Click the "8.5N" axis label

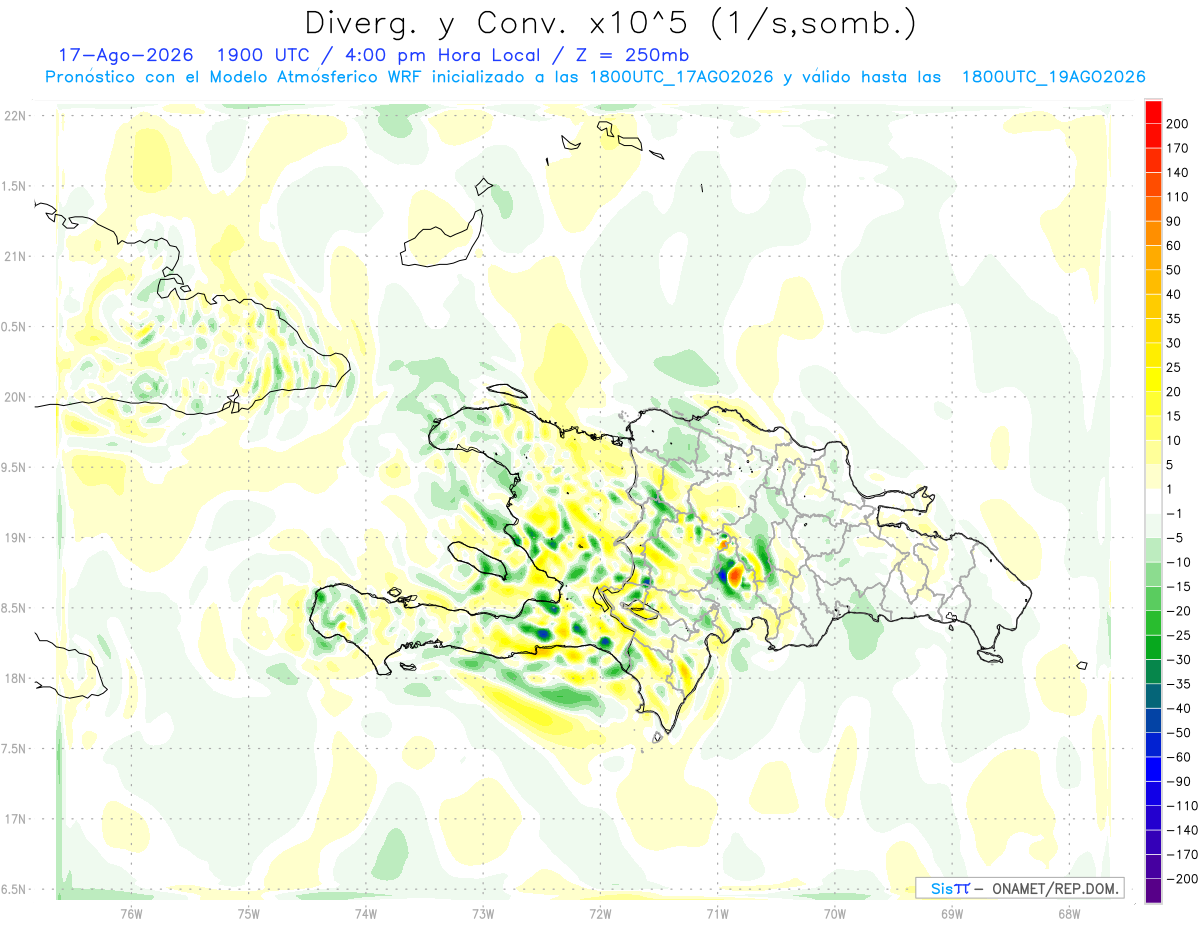[x=15, y=608]
